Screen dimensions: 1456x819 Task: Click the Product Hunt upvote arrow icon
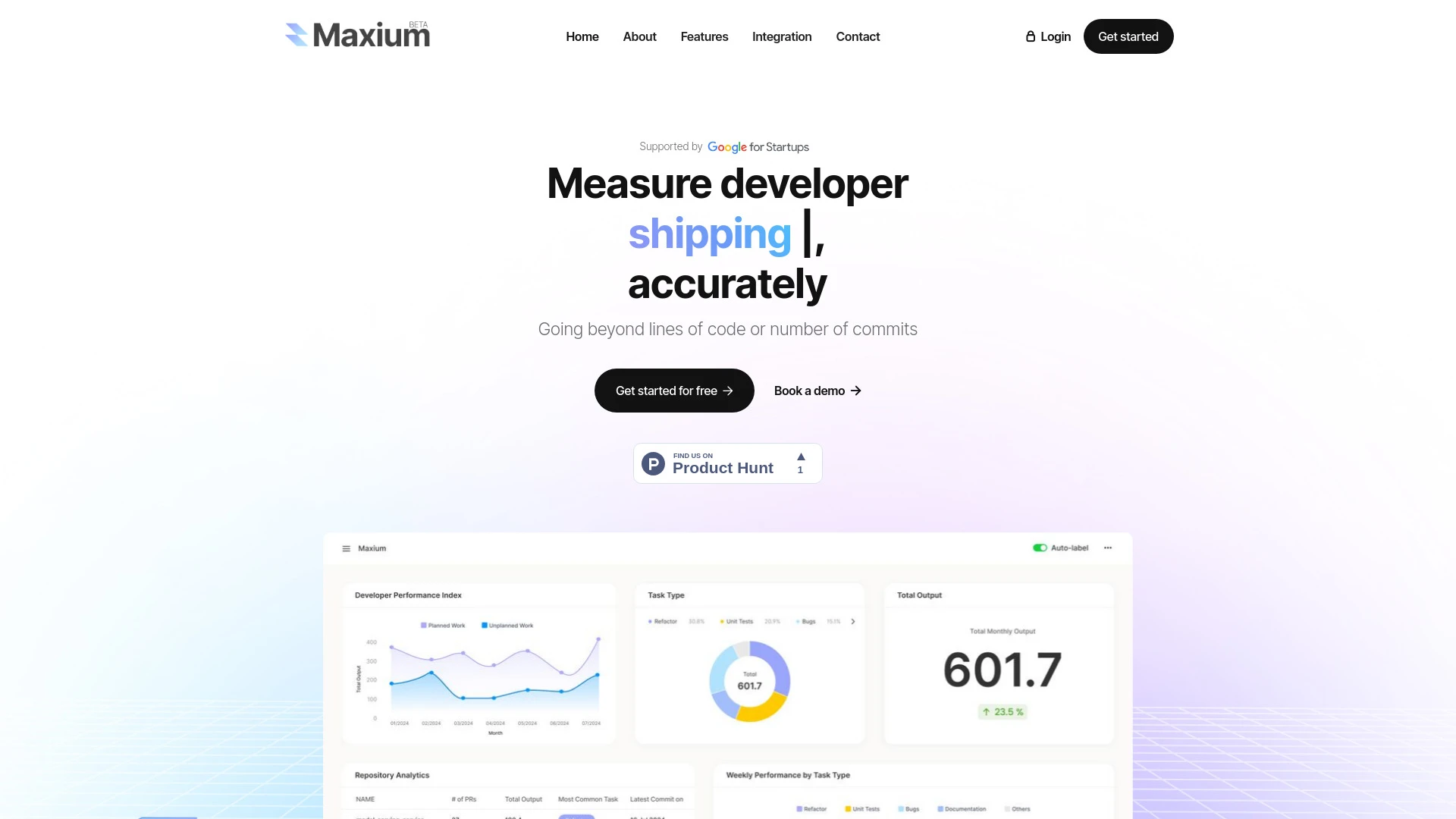[800, 457]
